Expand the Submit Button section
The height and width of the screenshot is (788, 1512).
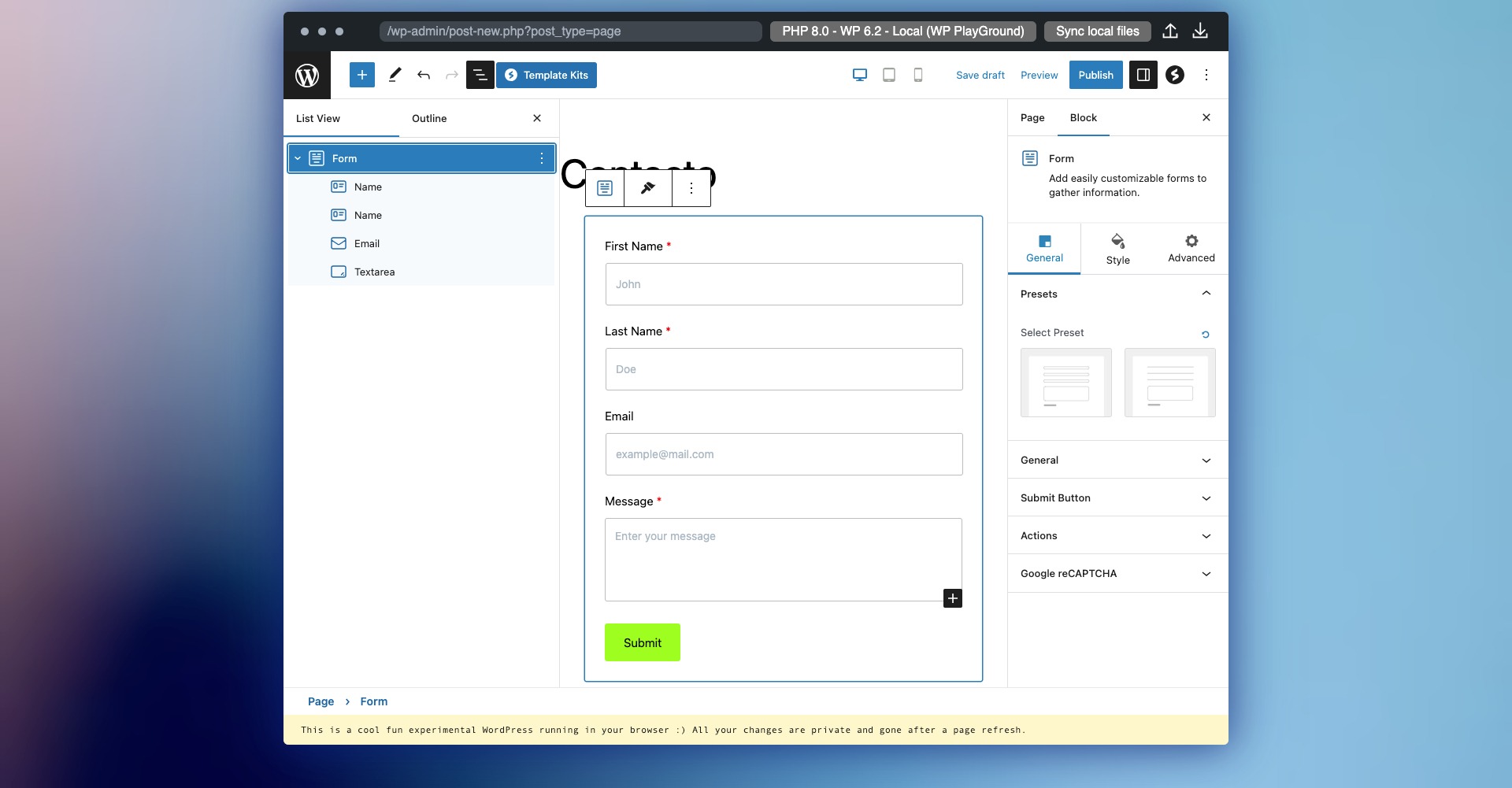pyautogui.click(x=1115, y=498)
